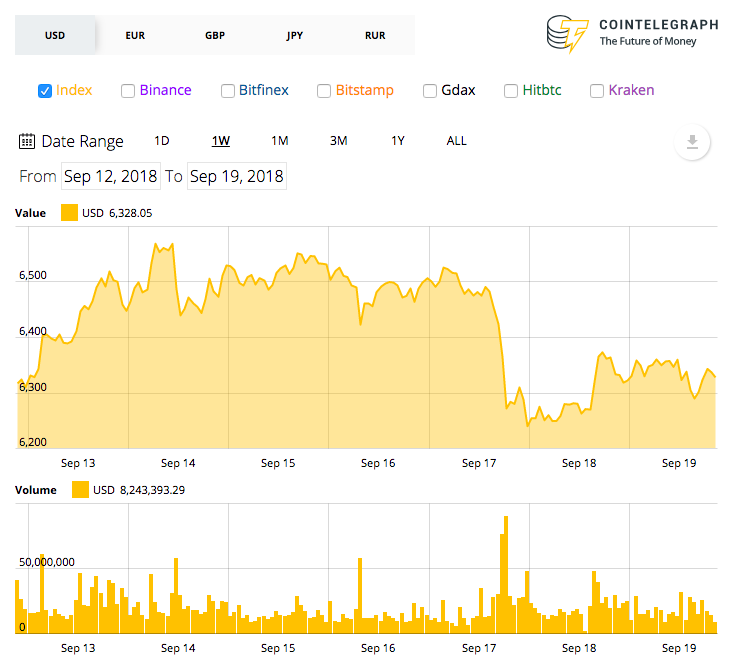The height and width of the screenshot is (670, 732).
Task: Tick the Bitstamp checkbox
Action: 324,91
